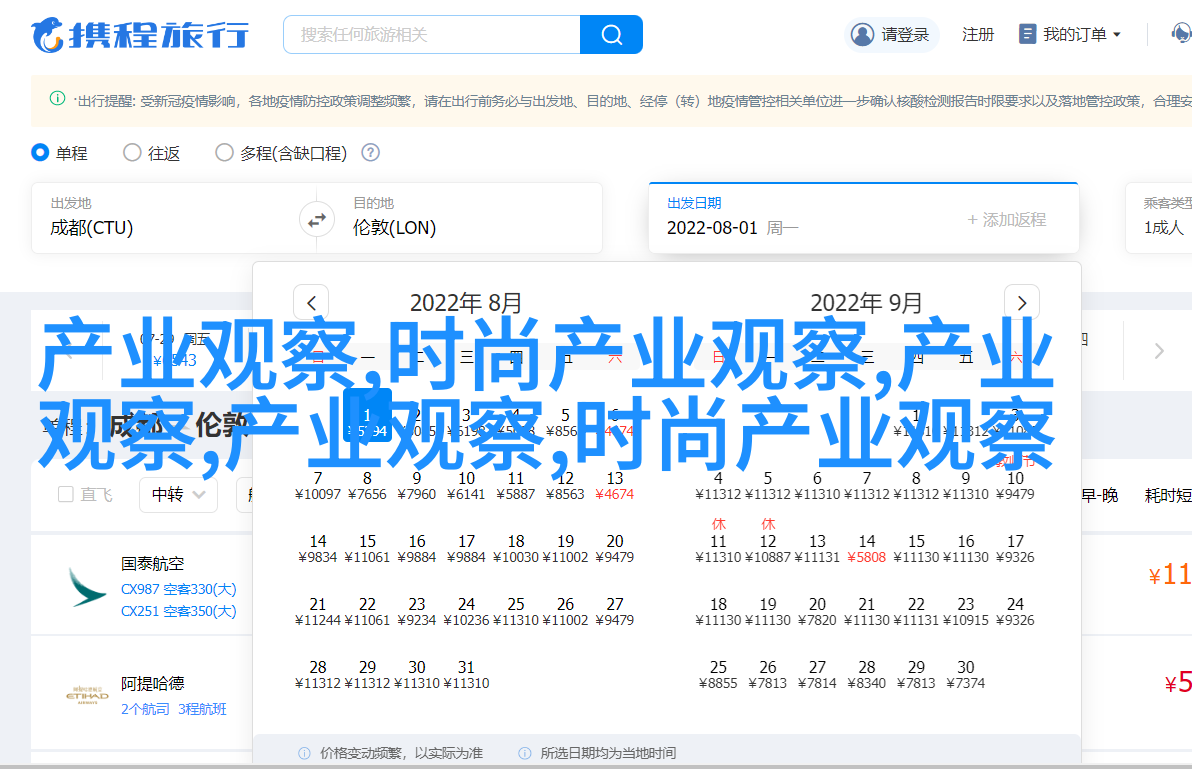The width and height of the screenshot is (1192, 769).
Task: Select August 7 priced ¥10097
Action: tap(318, 486)
